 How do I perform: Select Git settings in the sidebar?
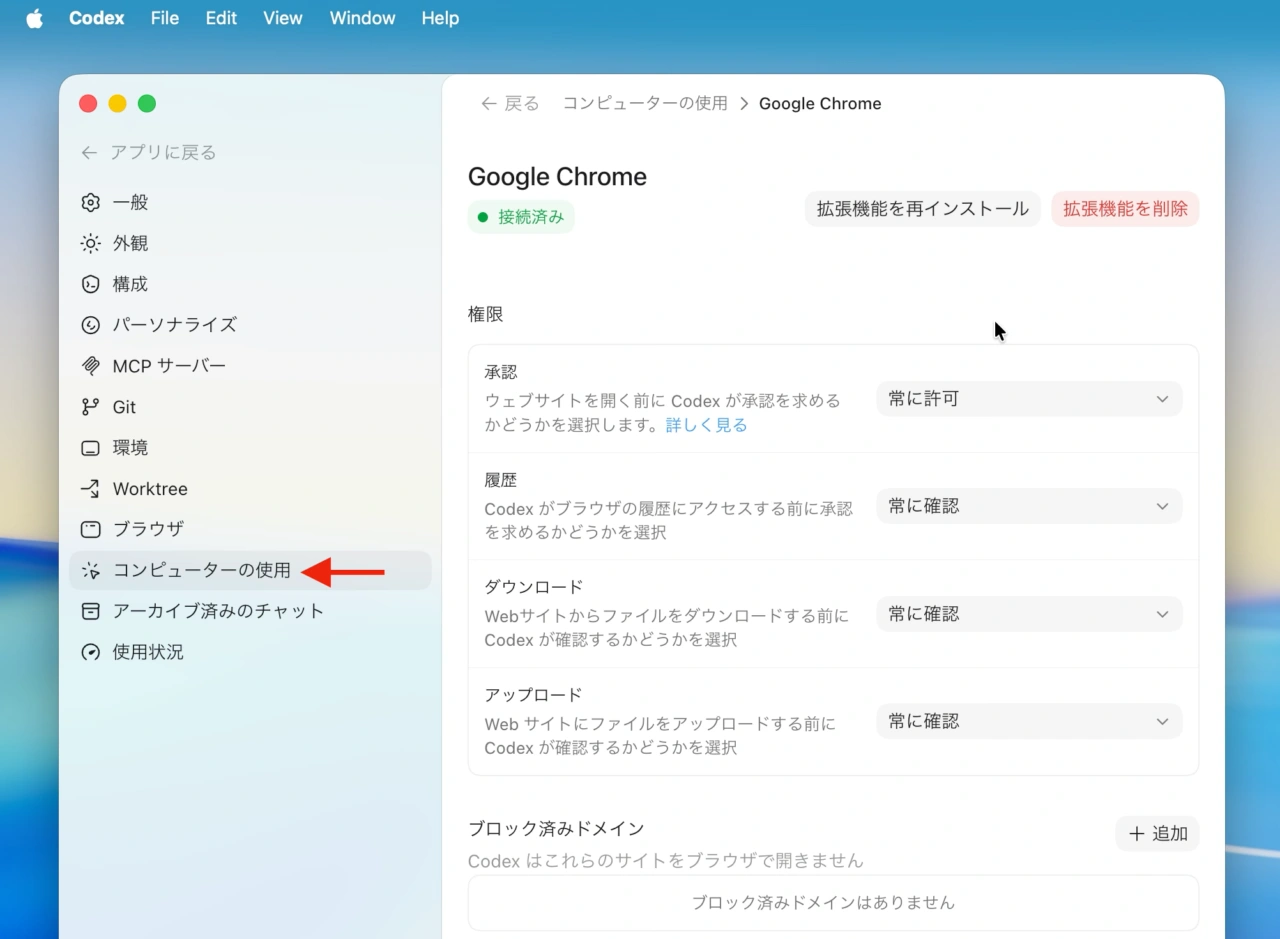(x=250, y=407)
